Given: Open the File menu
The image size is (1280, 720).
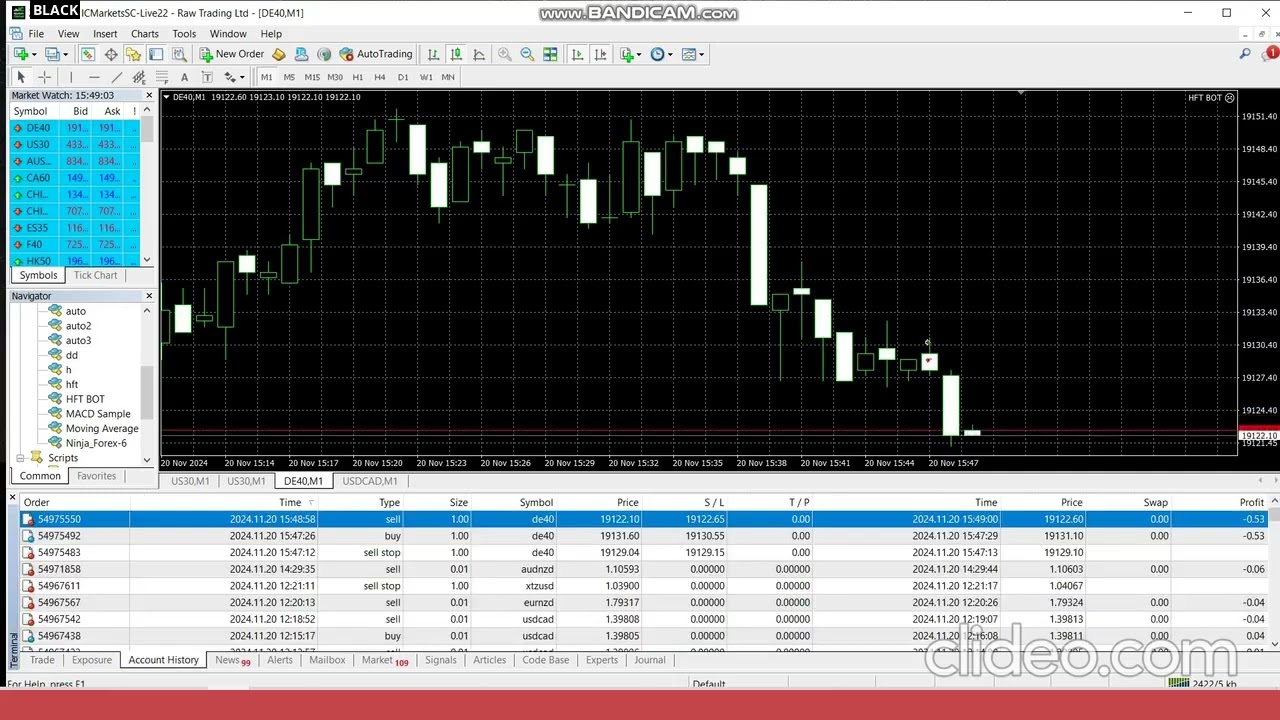Looking at the screenshot, I should tap(36, 34).
